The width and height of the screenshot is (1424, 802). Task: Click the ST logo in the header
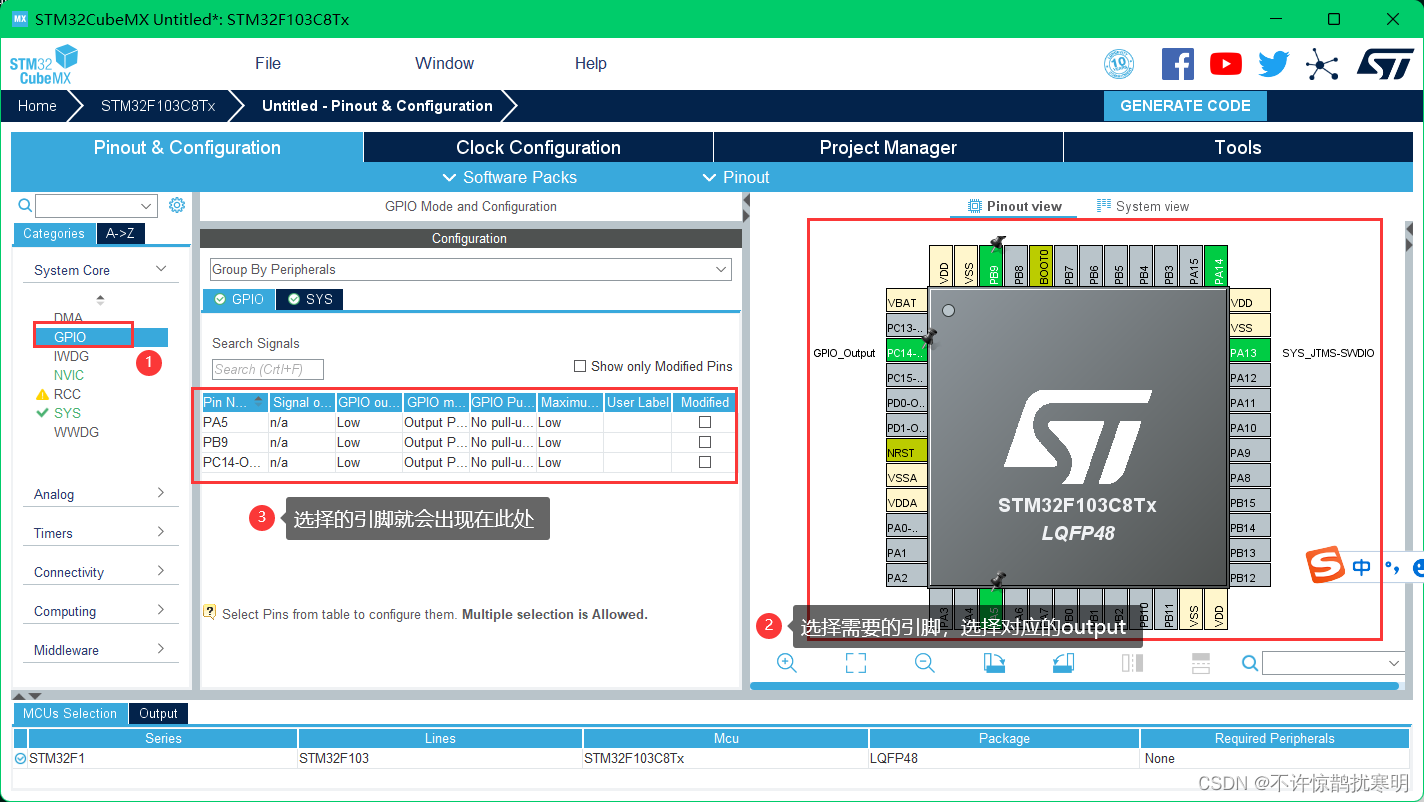[x=1385, y=64]
